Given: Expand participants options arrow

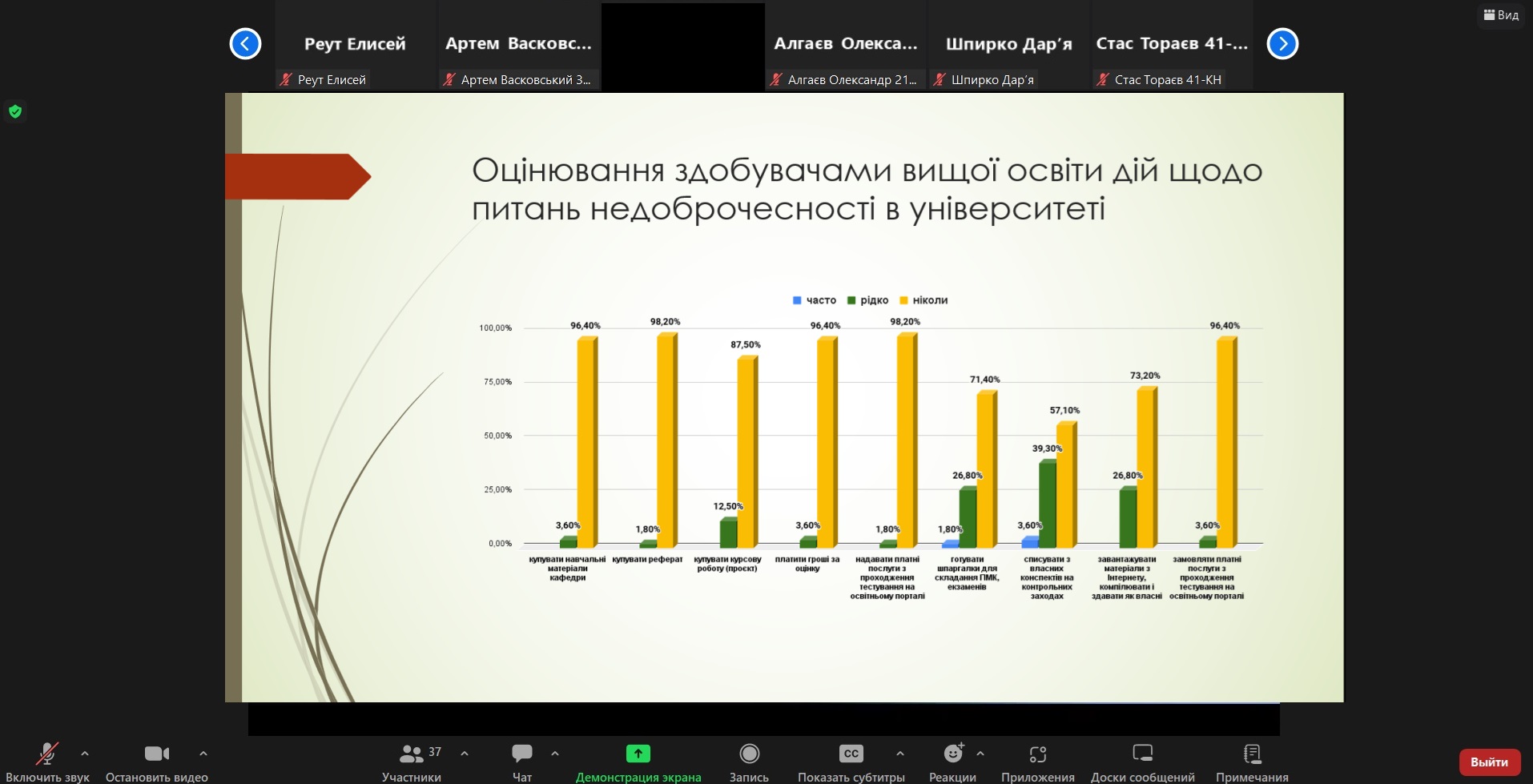Looking at the screenshot, I should (465, 754).
